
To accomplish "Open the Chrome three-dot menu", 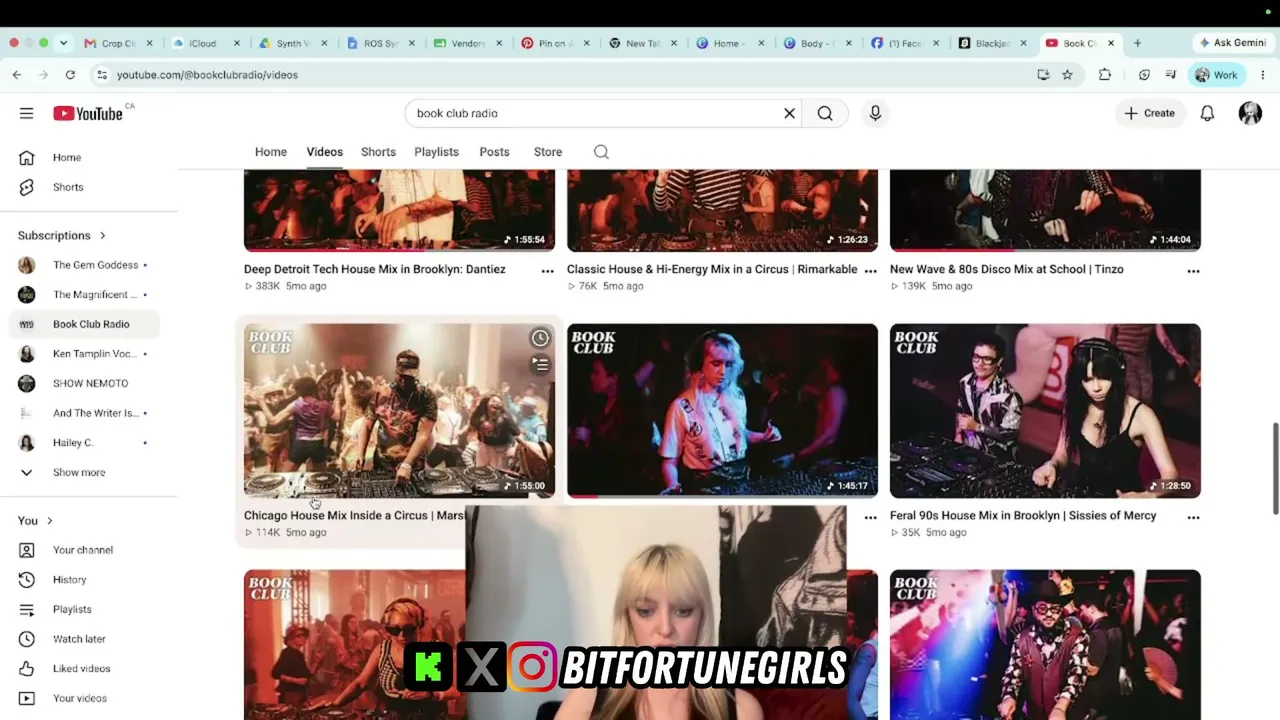I will [x=1263, y=75].
